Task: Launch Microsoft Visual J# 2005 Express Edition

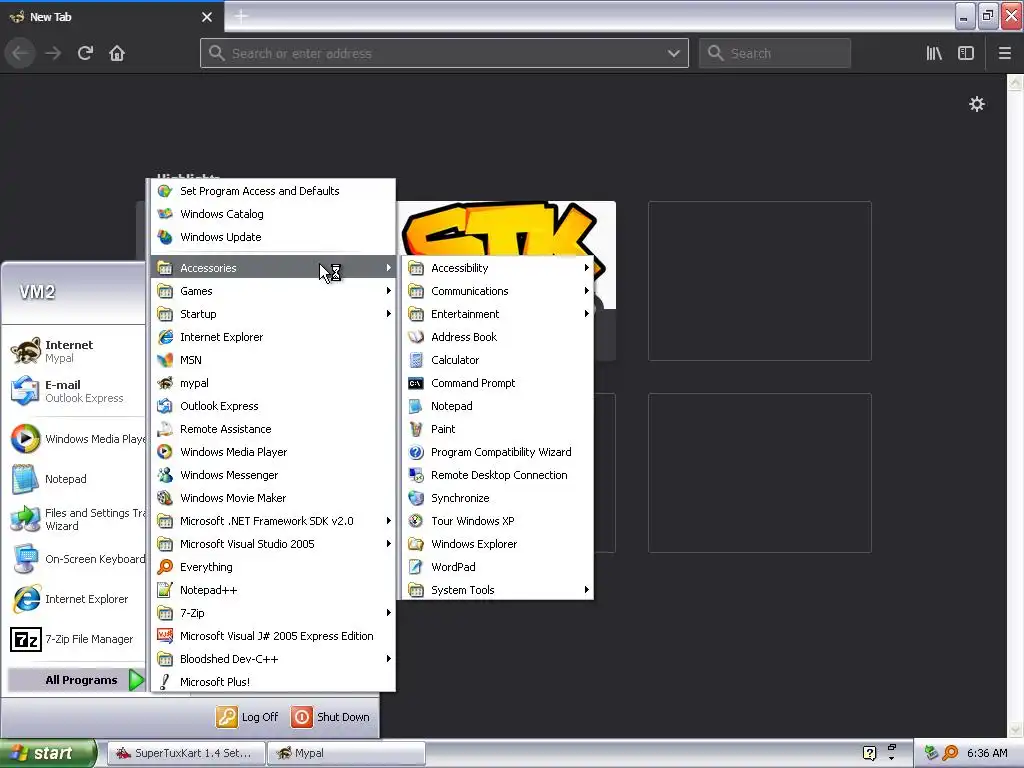Action: [x=273, y=636]
